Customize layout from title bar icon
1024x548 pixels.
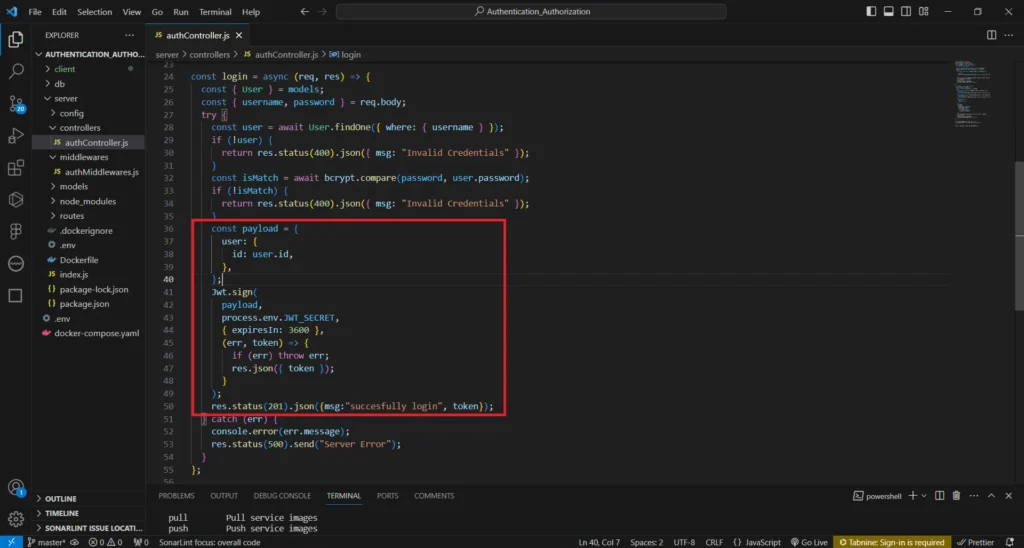923,12
